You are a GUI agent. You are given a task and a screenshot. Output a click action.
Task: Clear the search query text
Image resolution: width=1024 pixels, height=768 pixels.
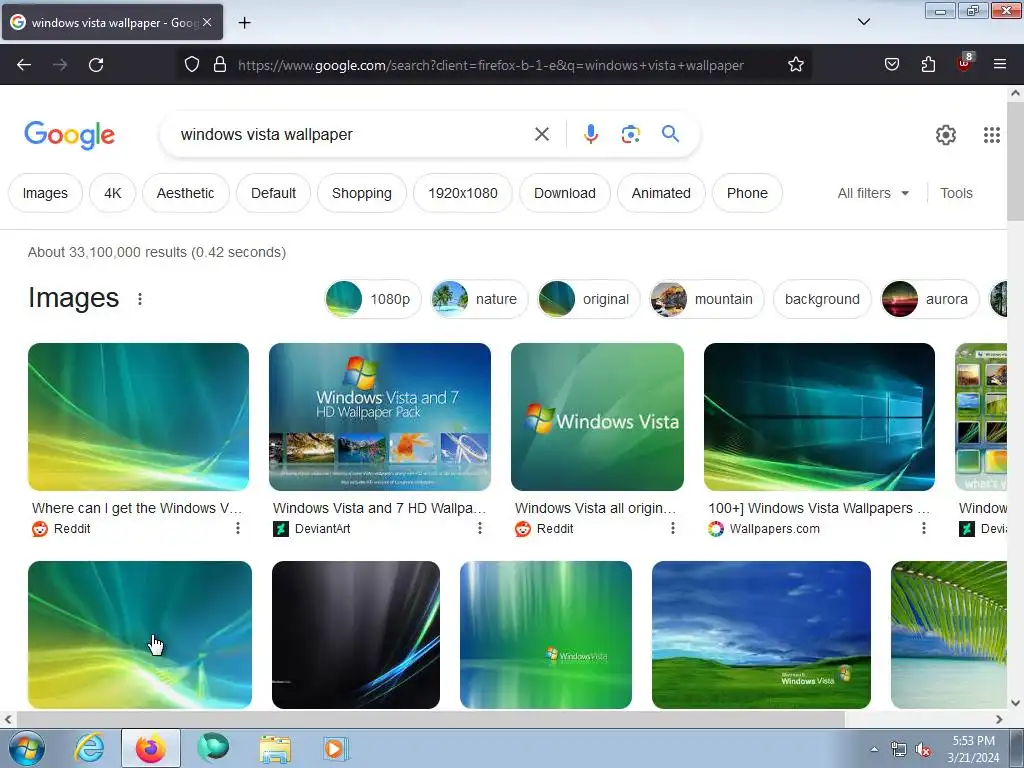point(541,134)
